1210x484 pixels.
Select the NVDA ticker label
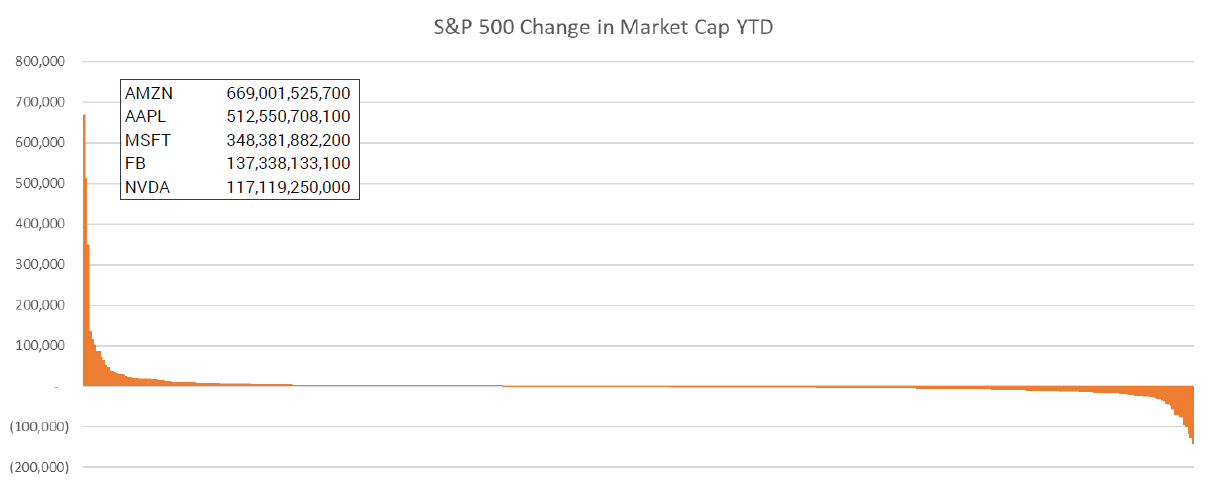[148, 187]
